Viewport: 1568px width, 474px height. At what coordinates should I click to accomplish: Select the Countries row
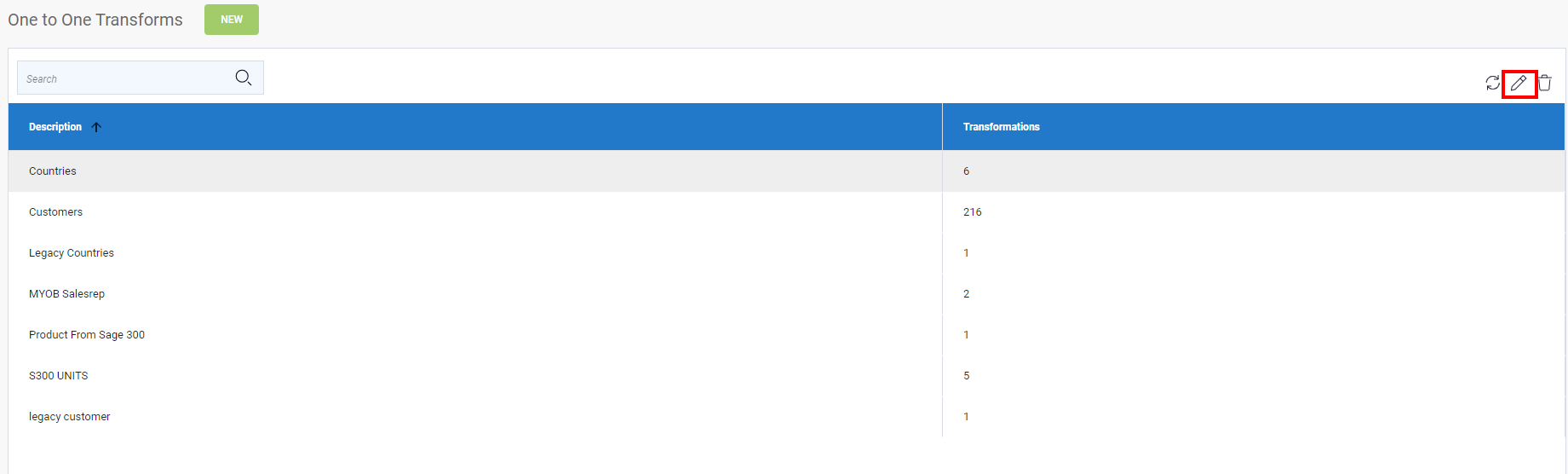pyautogui.click(x=786, y=171)
